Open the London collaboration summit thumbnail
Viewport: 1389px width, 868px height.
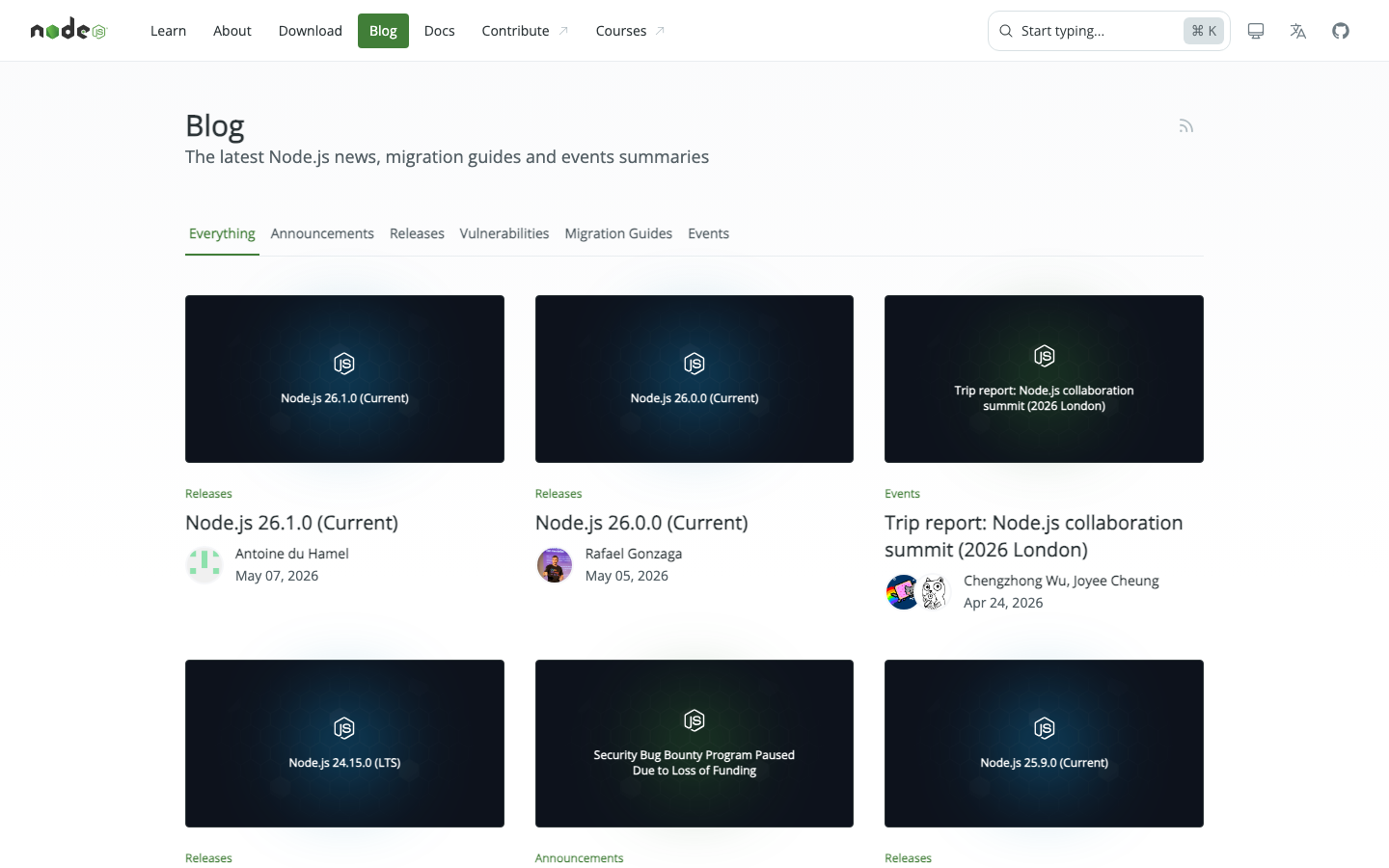[x=1044, y=379]
